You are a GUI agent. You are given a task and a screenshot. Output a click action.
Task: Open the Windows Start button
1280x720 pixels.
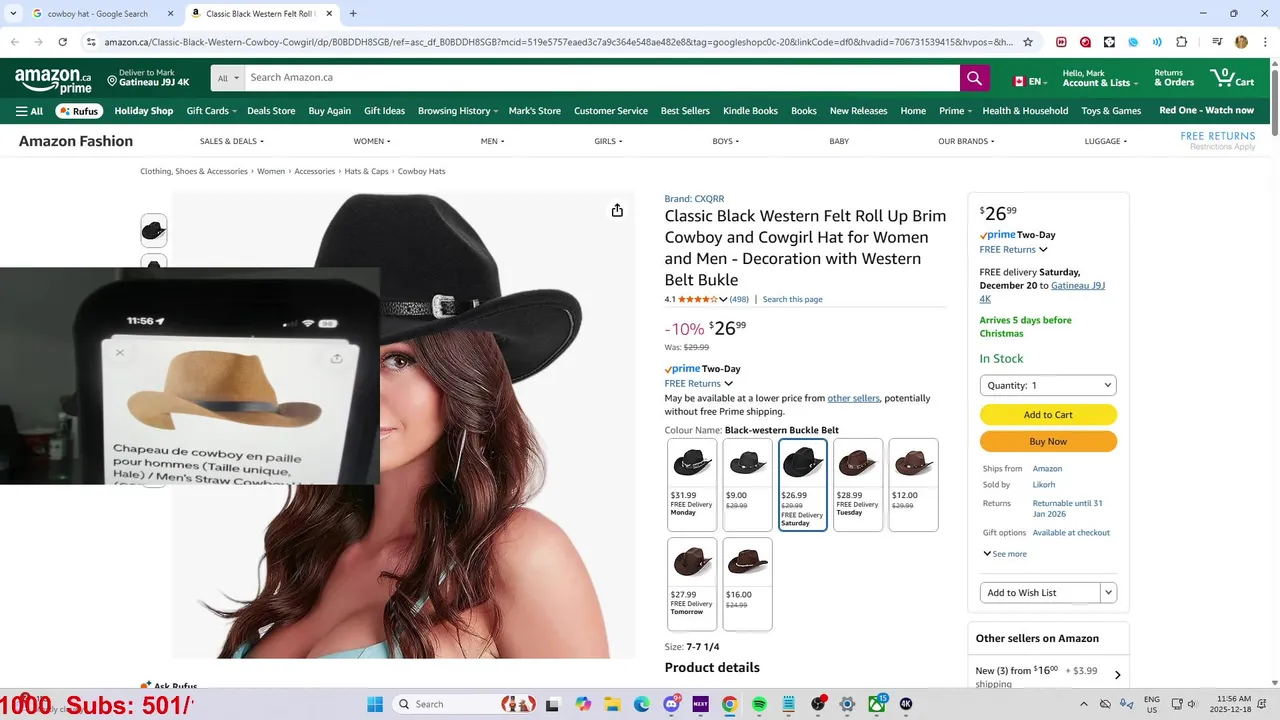click(x=375, y=704)
